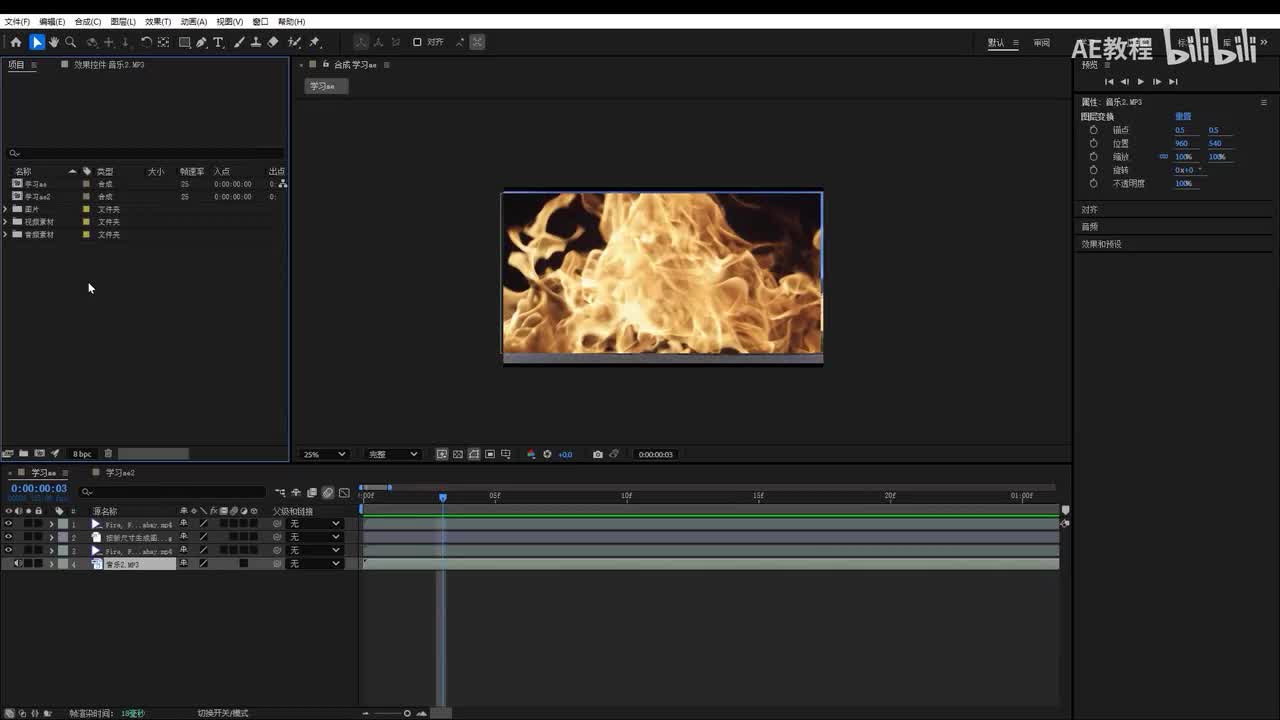Take a snapshot with the camera icon

click(x=598, y=454)
